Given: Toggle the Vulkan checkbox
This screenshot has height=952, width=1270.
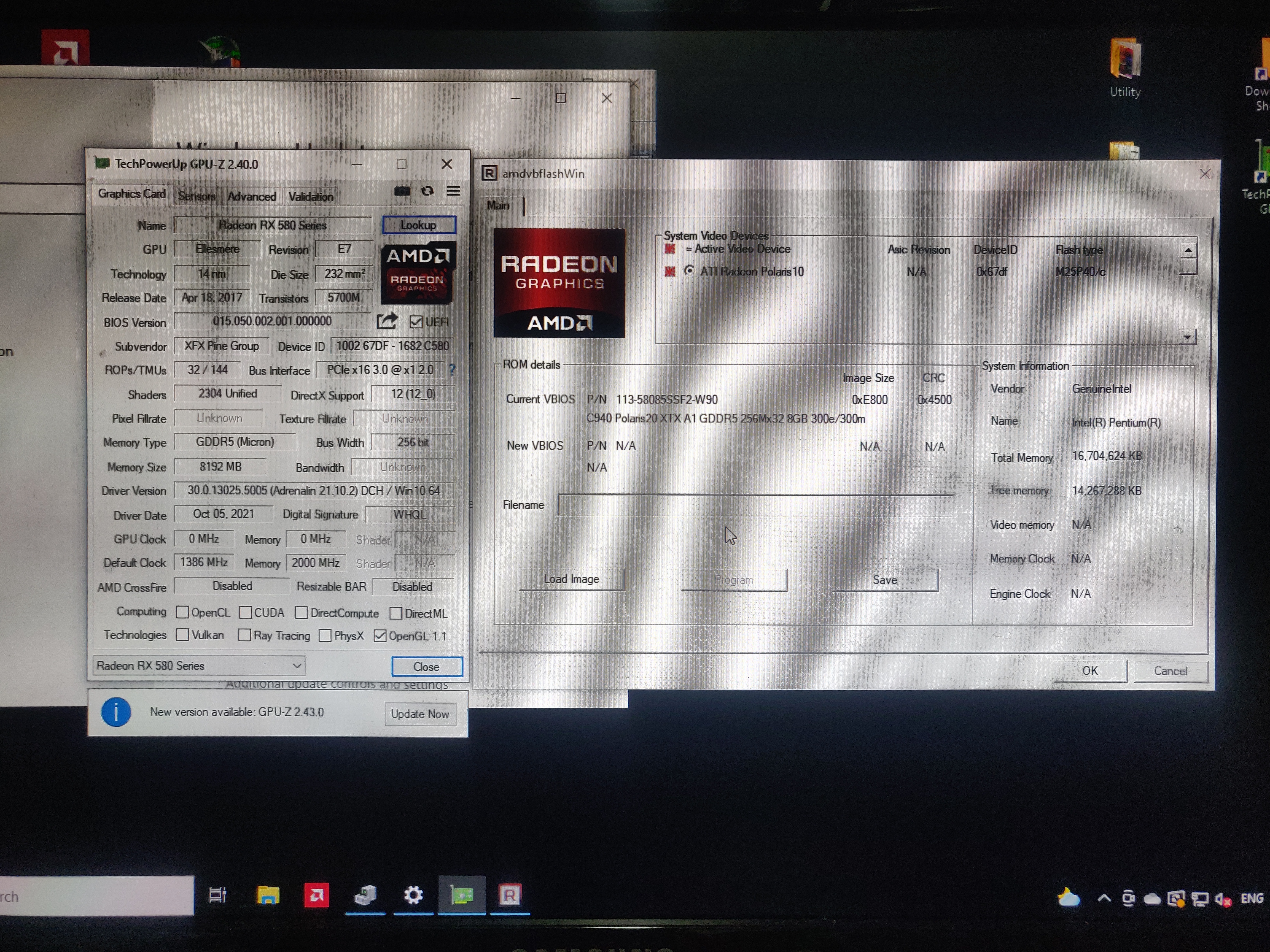Looking at the screenshot, I should tap(182, 635).
